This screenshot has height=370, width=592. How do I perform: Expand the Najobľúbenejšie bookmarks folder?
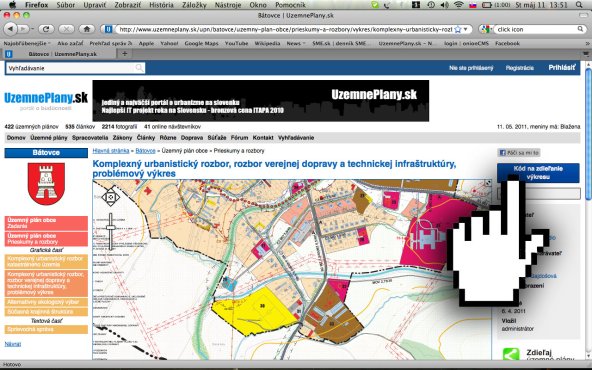27,43
